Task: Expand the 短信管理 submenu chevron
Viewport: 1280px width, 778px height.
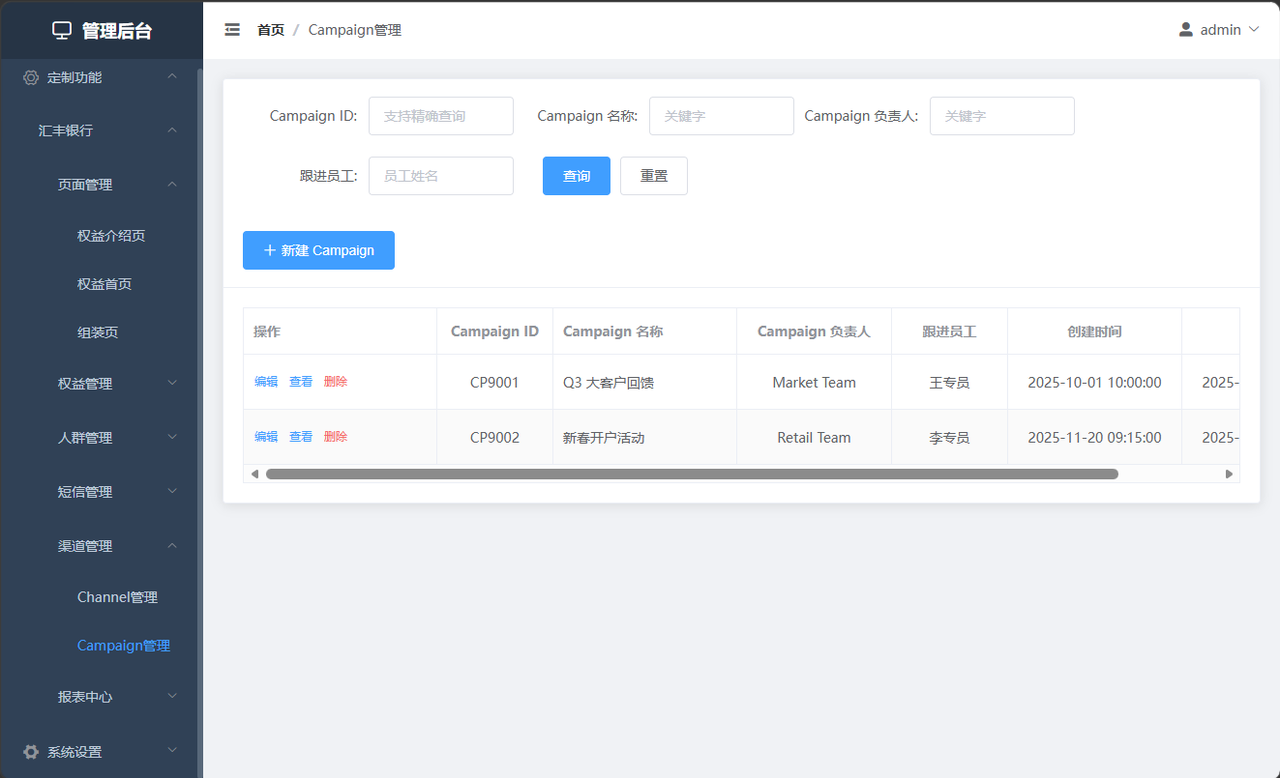Action: (172, 491)
